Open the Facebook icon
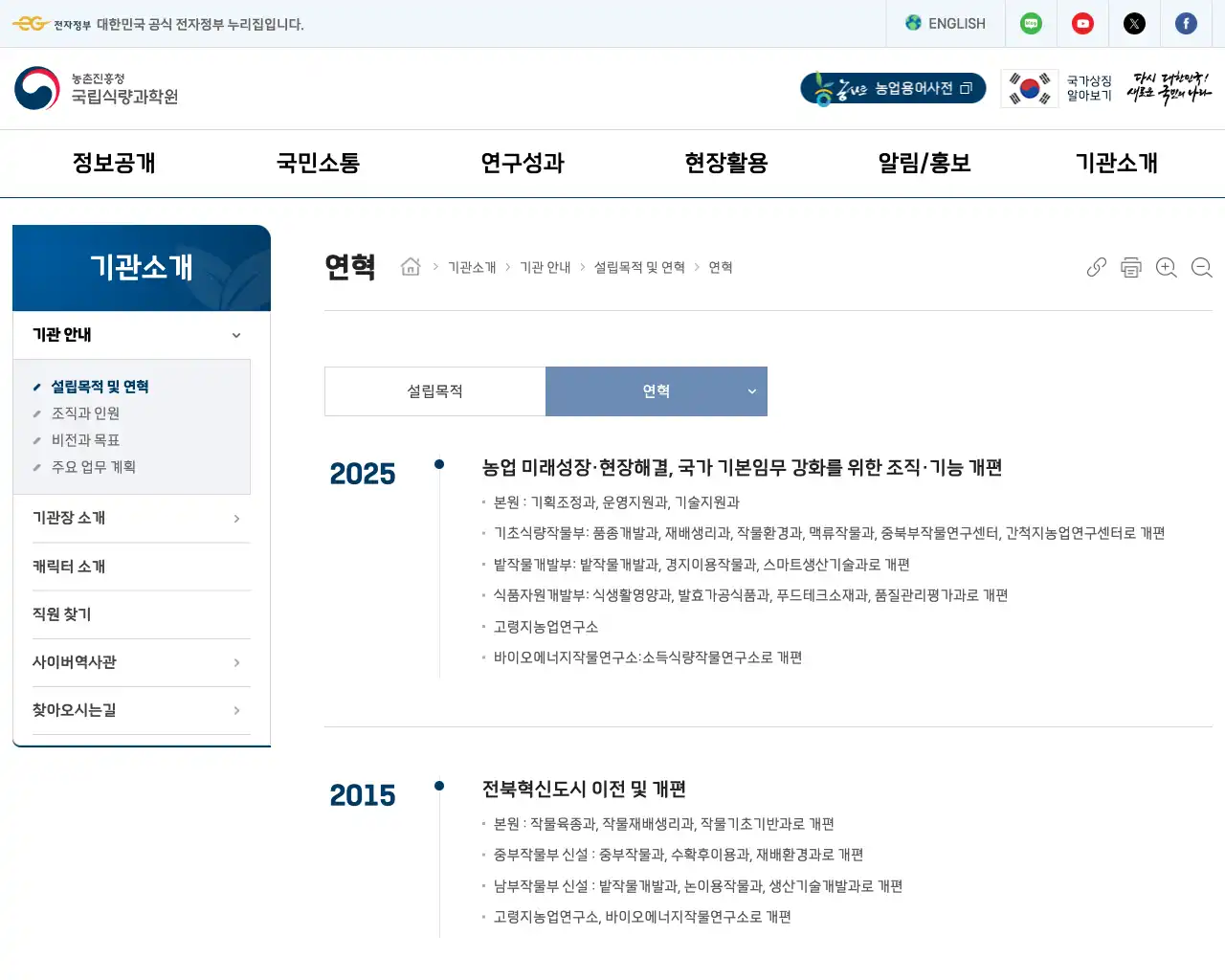Viewport: 1225px width, 980px height. pos(1186,24)
